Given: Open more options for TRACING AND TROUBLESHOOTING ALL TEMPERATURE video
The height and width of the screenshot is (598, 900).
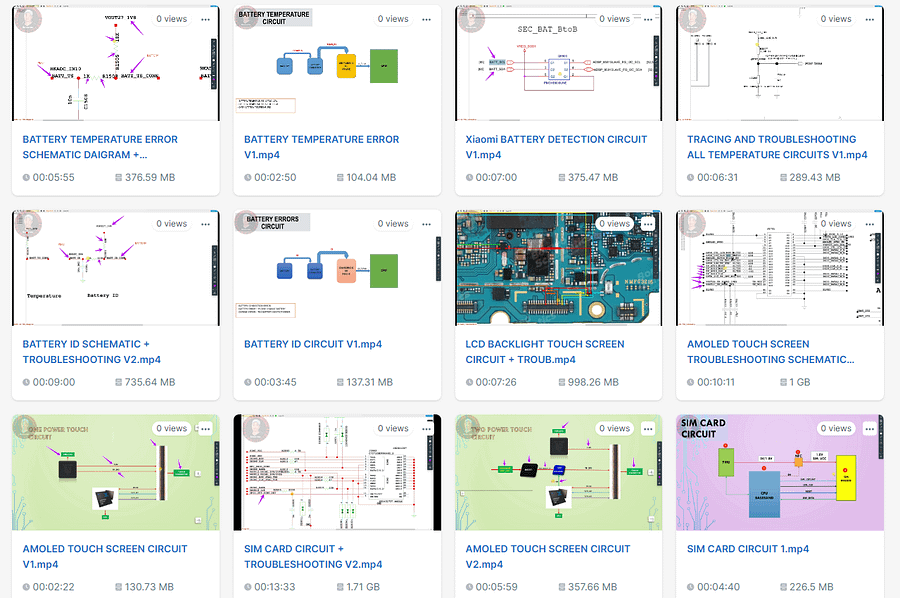Looking at the screenshot, I should [x=870, y=20].
